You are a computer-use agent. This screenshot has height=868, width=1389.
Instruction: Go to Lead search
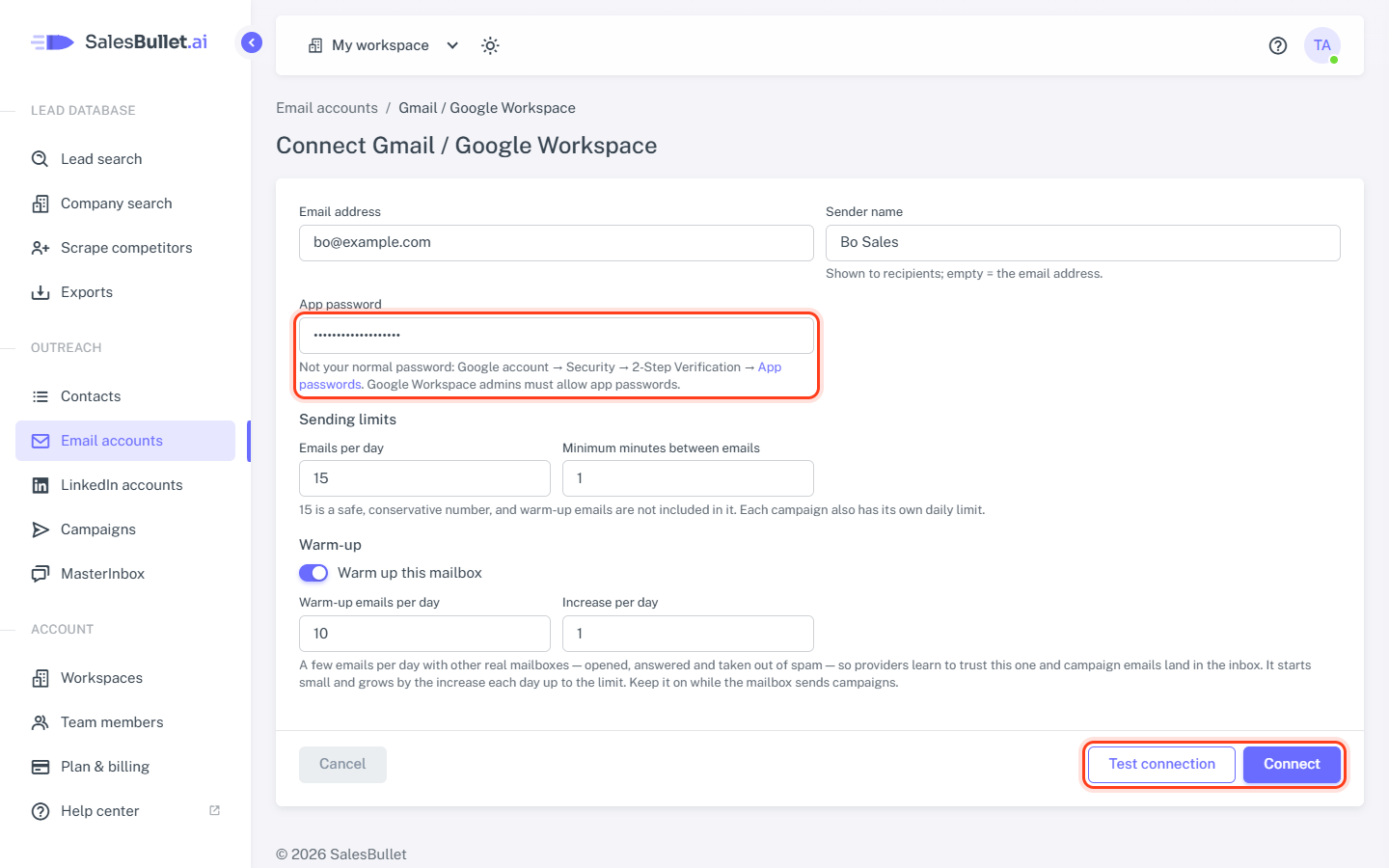click(x=125, y=159)
